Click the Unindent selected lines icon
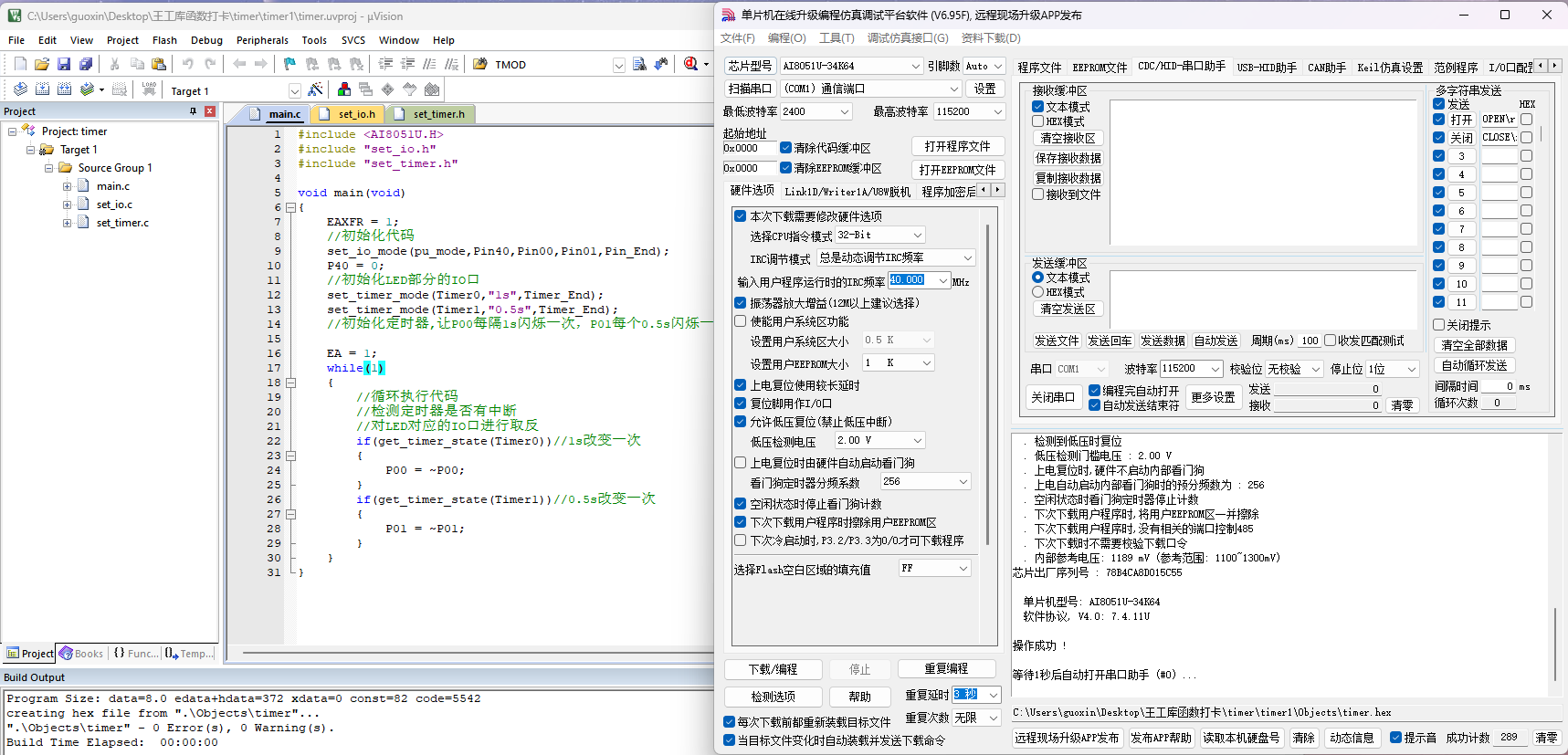The image size is (1568, 755). click(408, 64)
